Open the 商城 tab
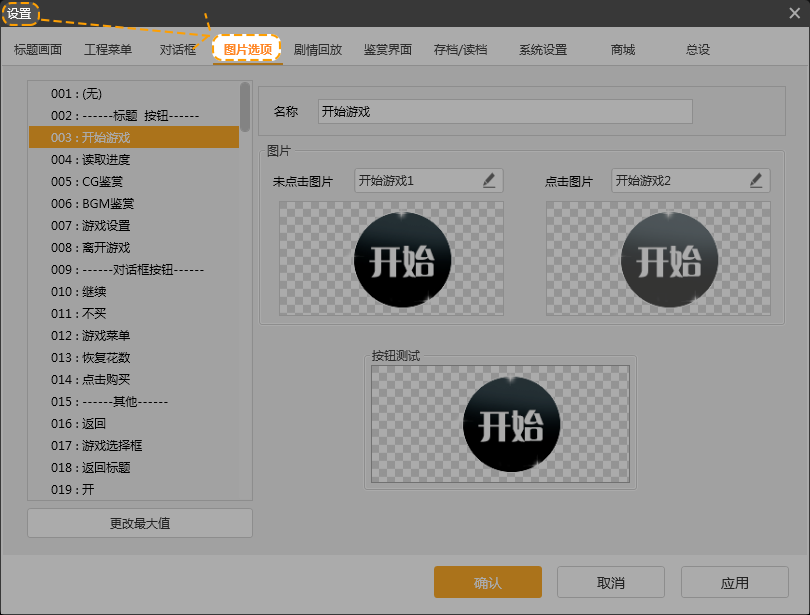This screenshot has width=810, height=615. [623, 47]
